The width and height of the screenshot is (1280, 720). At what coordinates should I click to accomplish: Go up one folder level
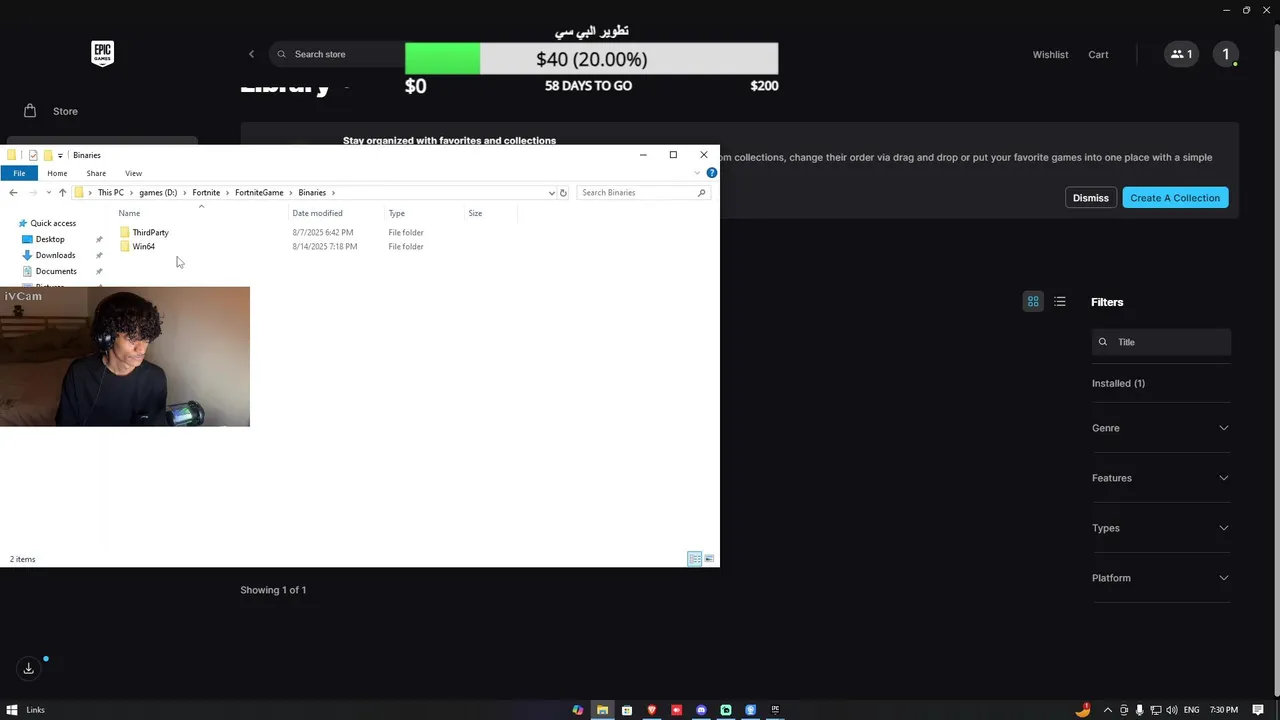coord(62,192)
